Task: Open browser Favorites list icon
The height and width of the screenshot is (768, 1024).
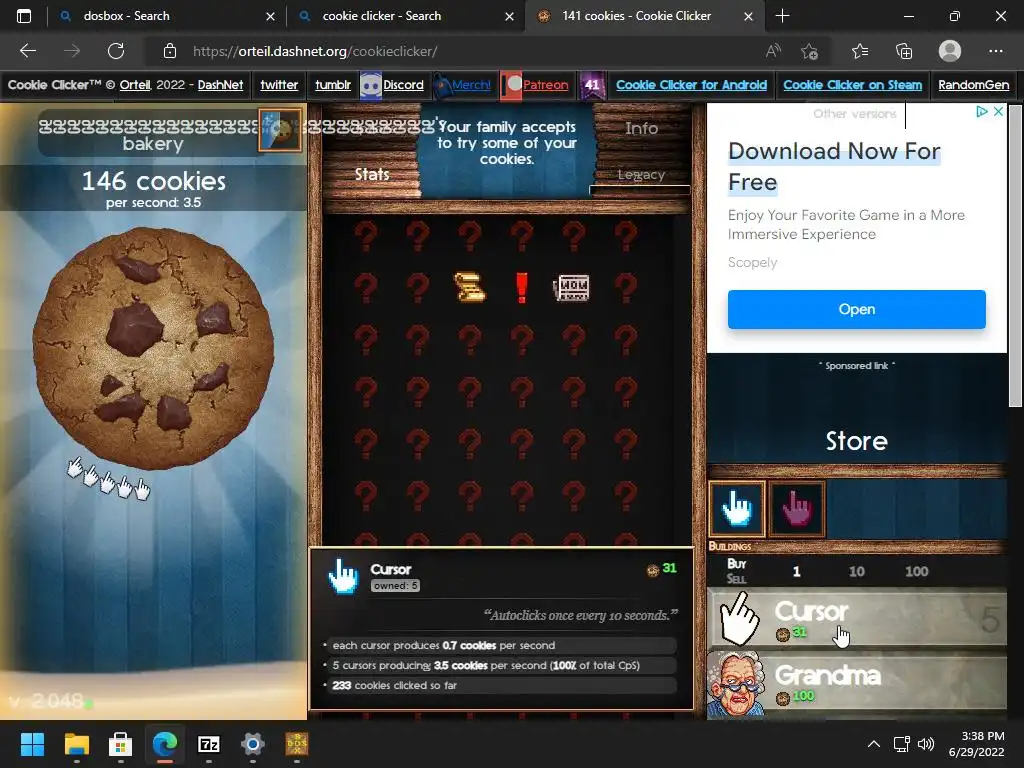Action: (x=859, y=51)
